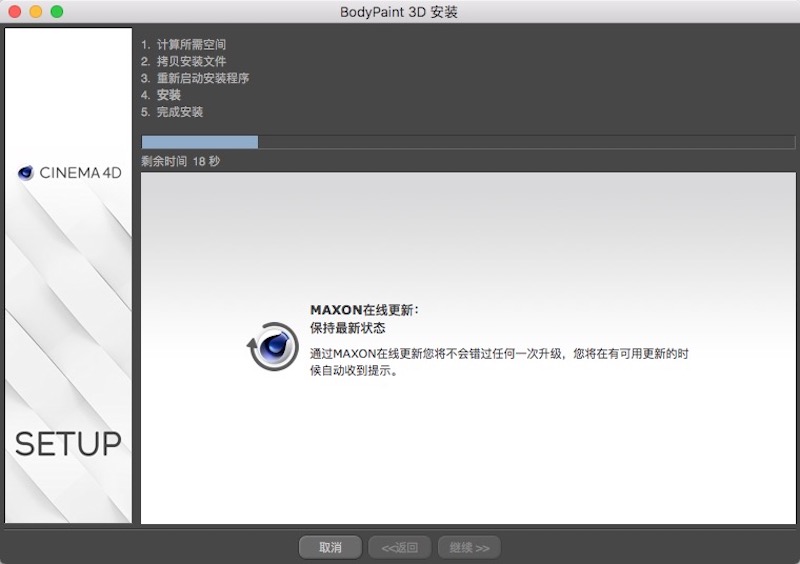Click the description starting 通过MAXON在线更新
The image size is (800, 564).
coord(499,362)
